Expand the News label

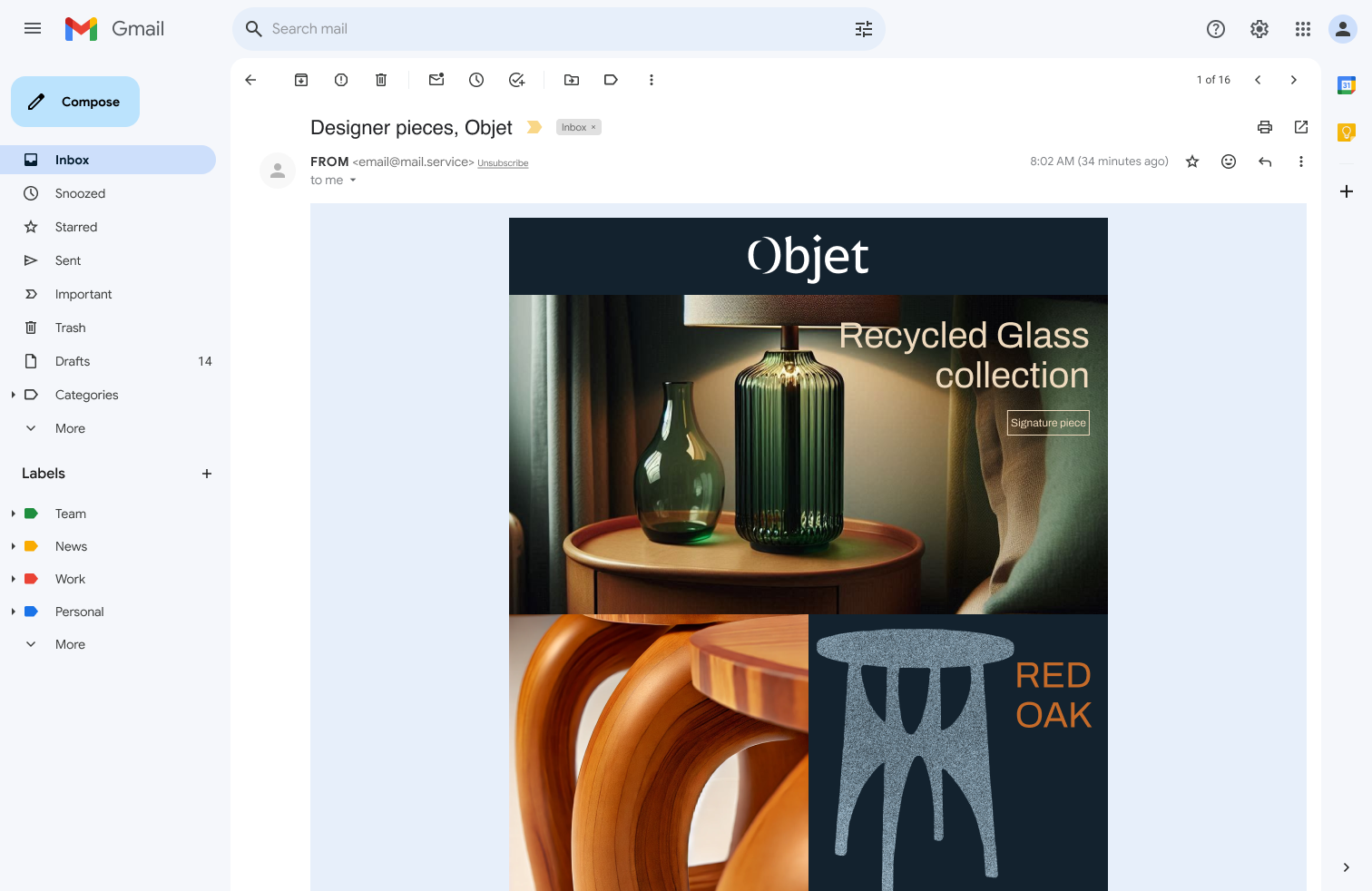coord(13,546)
